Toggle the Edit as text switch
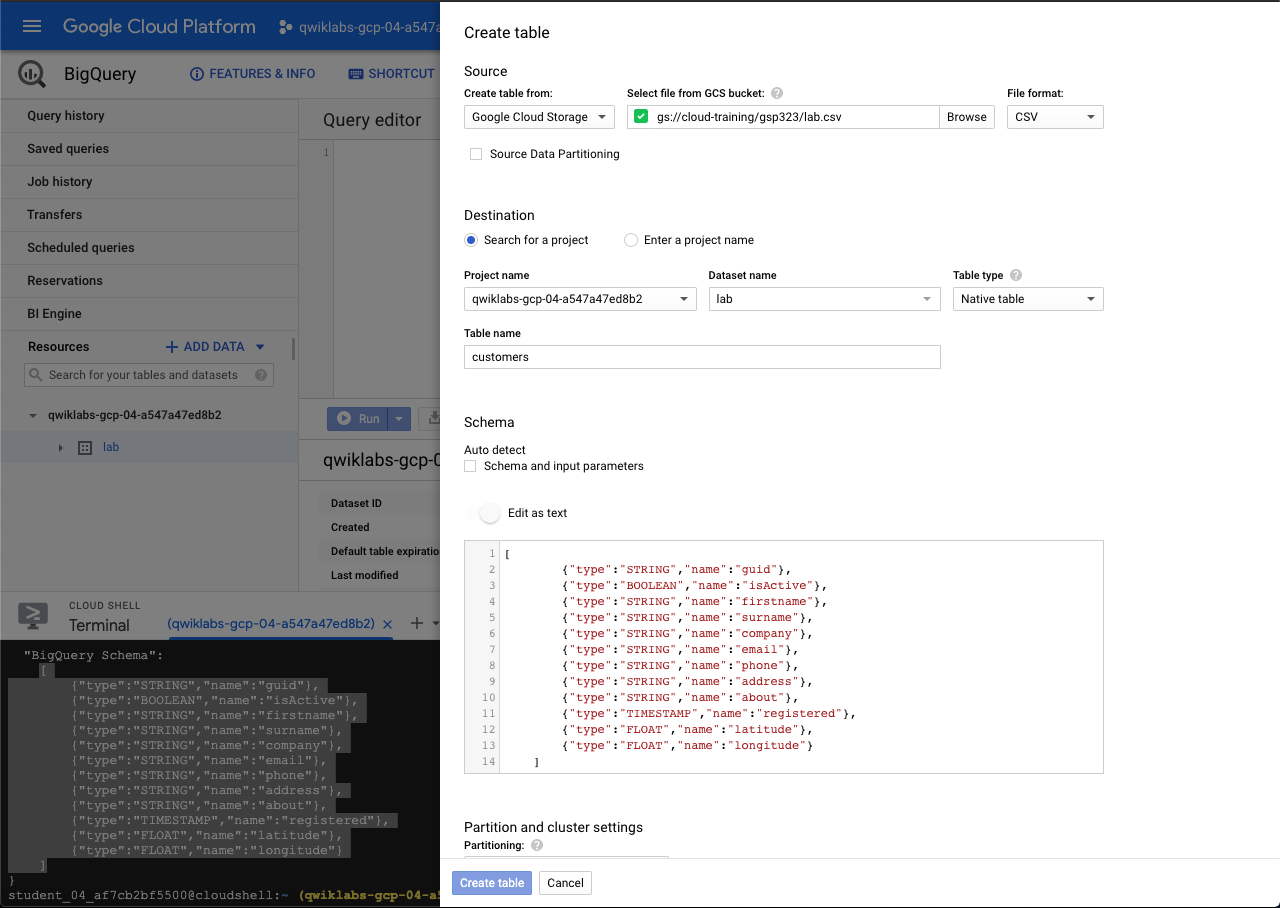 click(482, 513)
